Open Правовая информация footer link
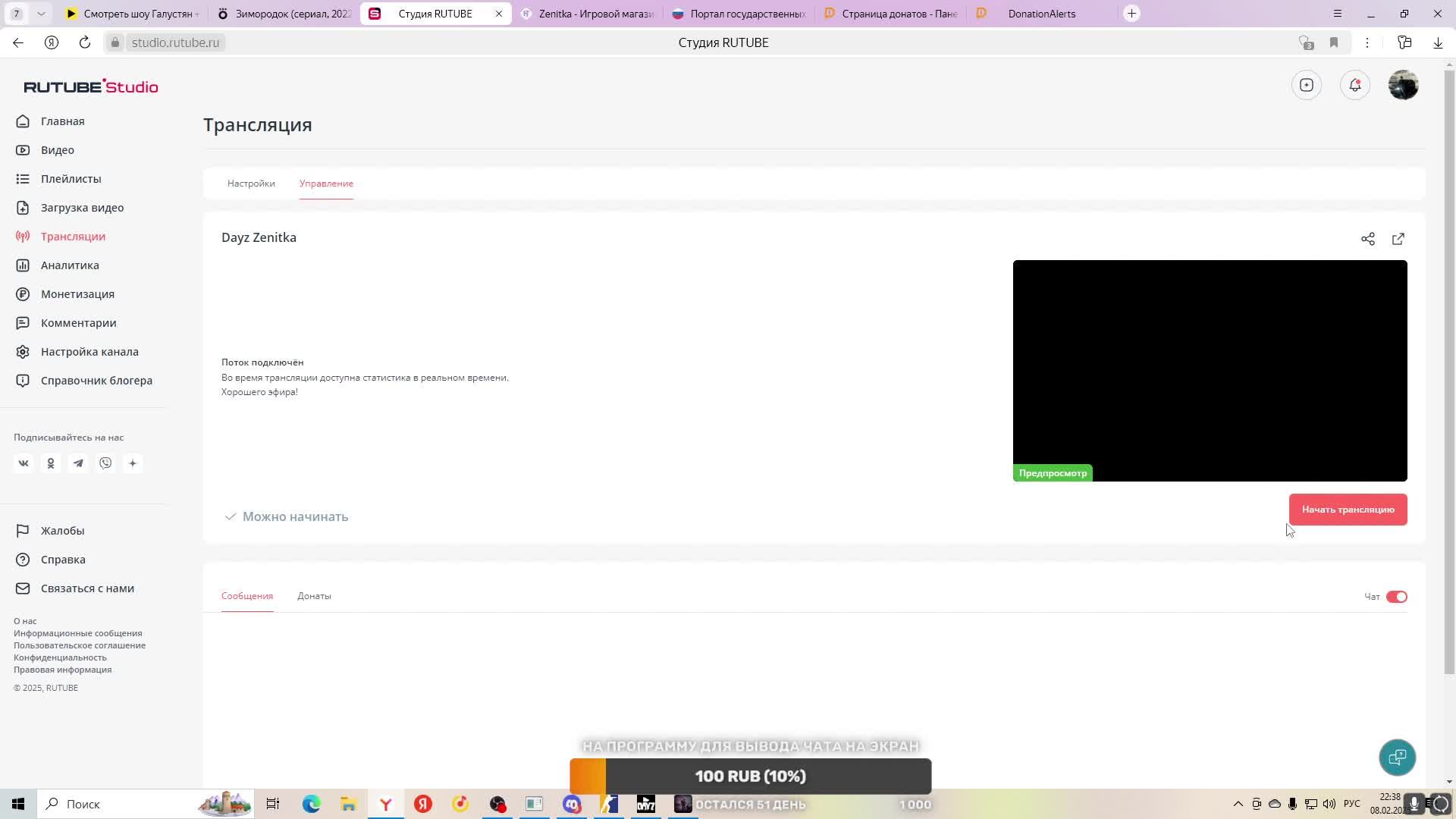Viewport: 1456px width, 819px height. pyautogui.click(x=62, y=670)
